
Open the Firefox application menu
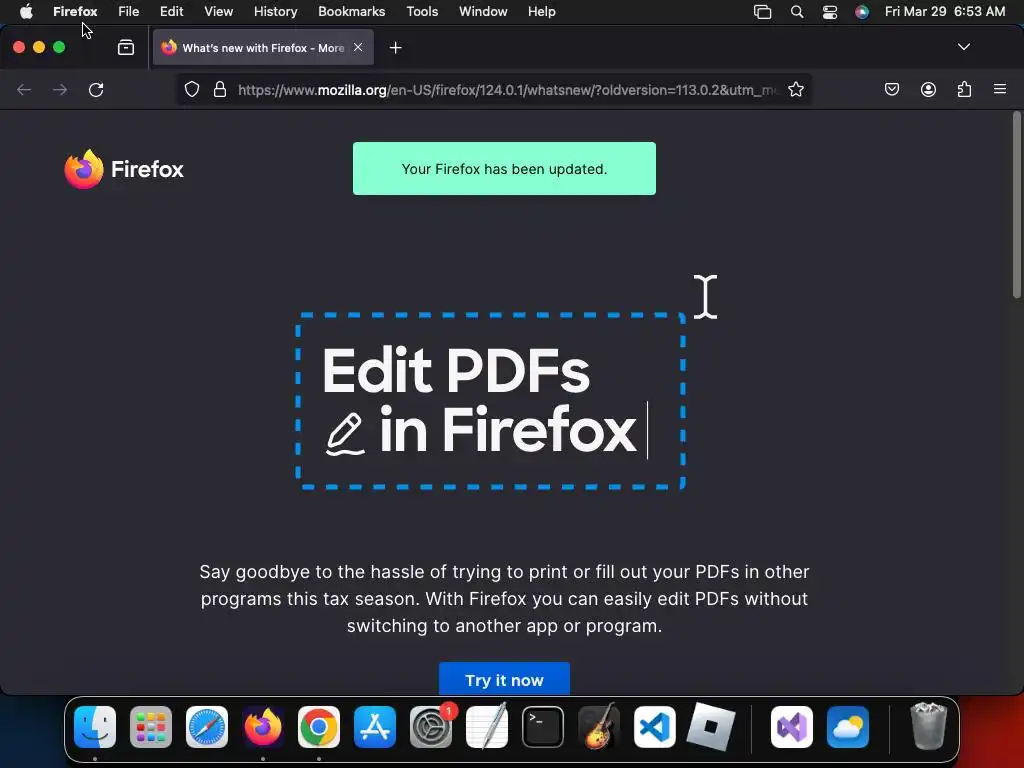75,12
